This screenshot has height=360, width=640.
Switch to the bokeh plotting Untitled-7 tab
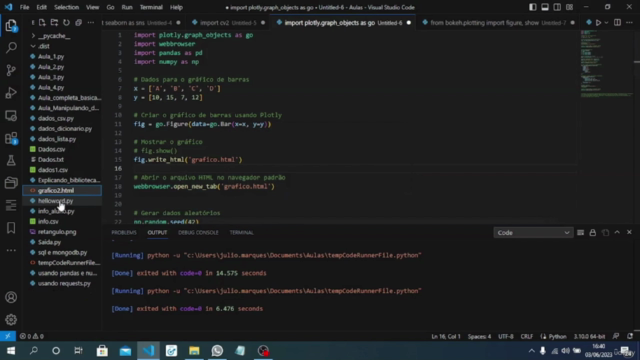coord(499,23)
